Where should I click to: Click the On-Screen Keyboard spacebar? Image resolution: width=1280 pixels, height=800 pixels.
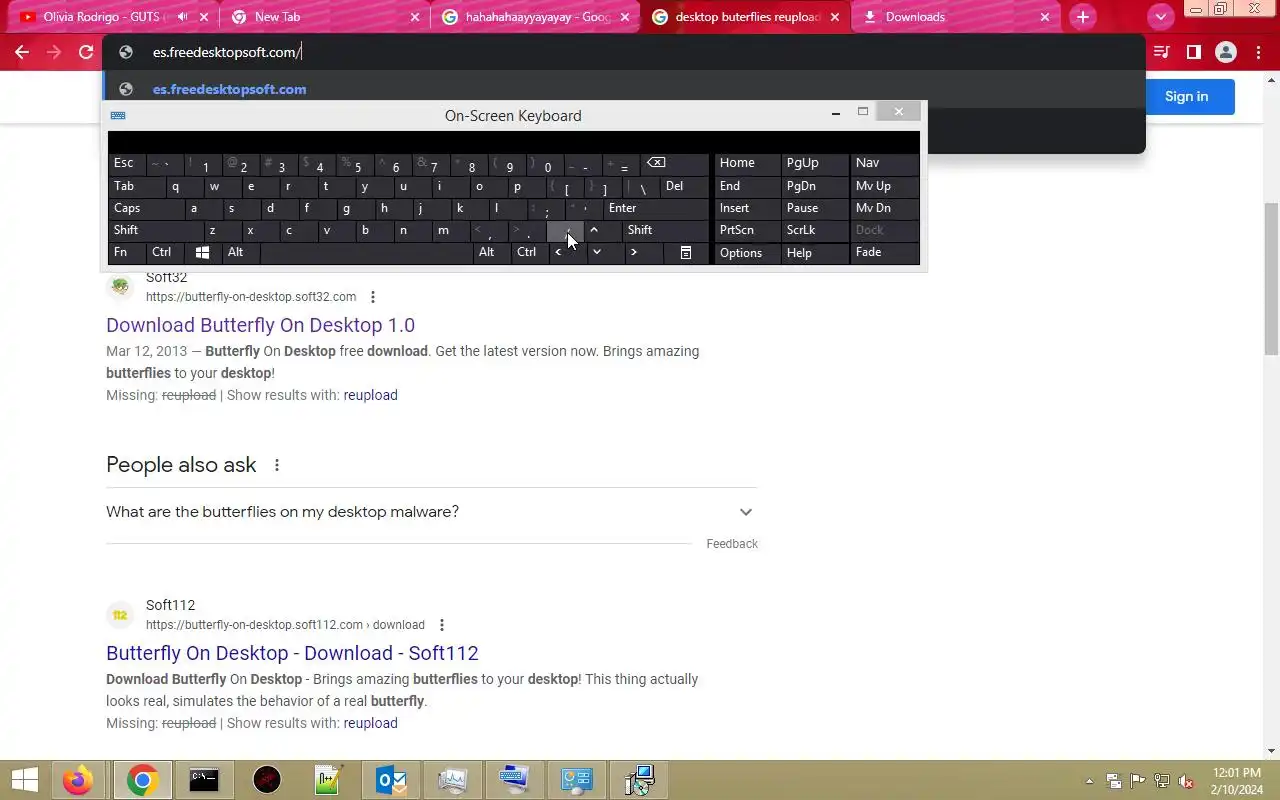click(366, 253)
